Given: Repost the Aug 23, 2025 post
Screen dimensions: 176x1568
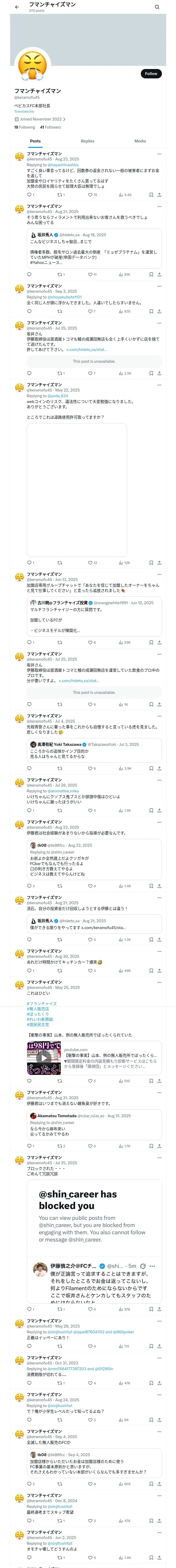Looking at the screenshot, I should (x=59, y=195).
